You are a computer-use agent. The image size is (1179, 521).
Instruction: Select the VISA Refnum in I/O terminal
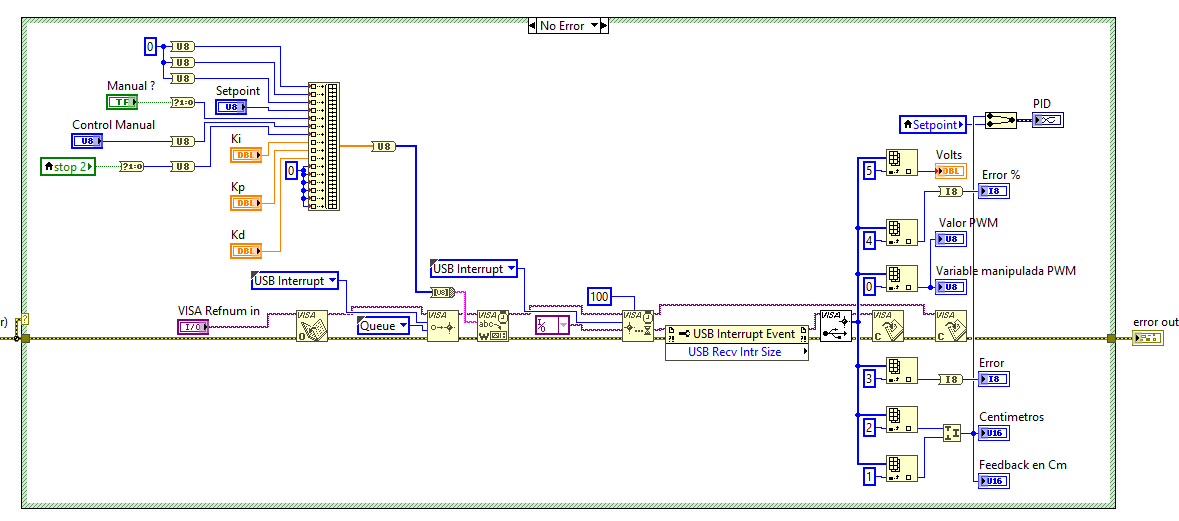pos(193,326)
